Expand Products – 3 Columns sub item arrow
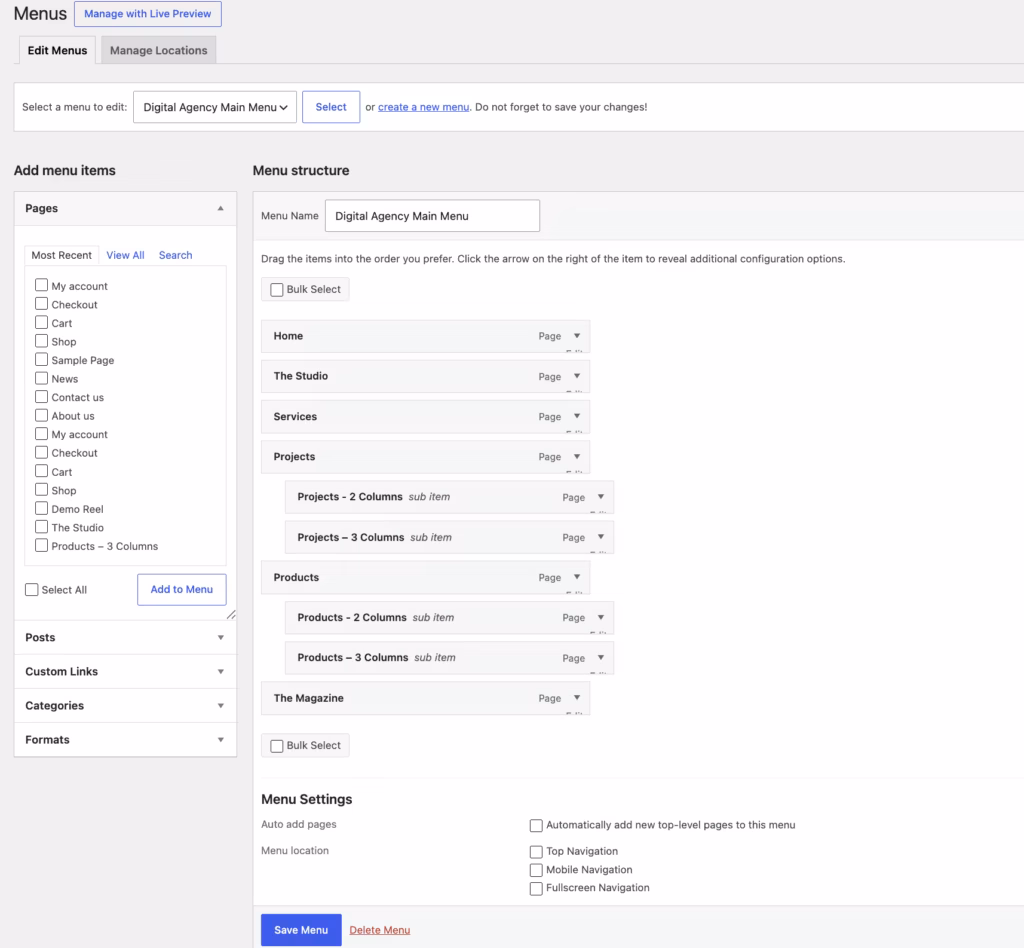Image resolution: width=1024 pixels, height=948 pixels. pos(601,657)
